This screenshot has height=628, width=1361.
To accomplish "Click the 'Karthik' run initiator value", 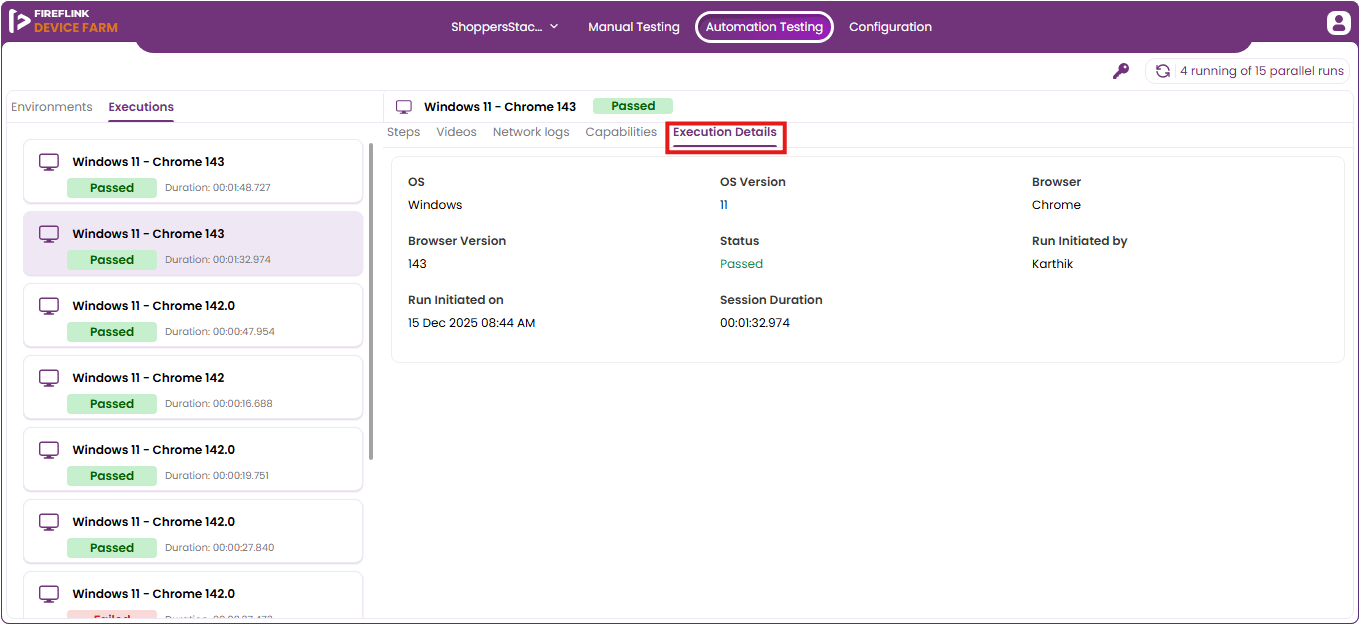I will click(x=1052, y=264).
